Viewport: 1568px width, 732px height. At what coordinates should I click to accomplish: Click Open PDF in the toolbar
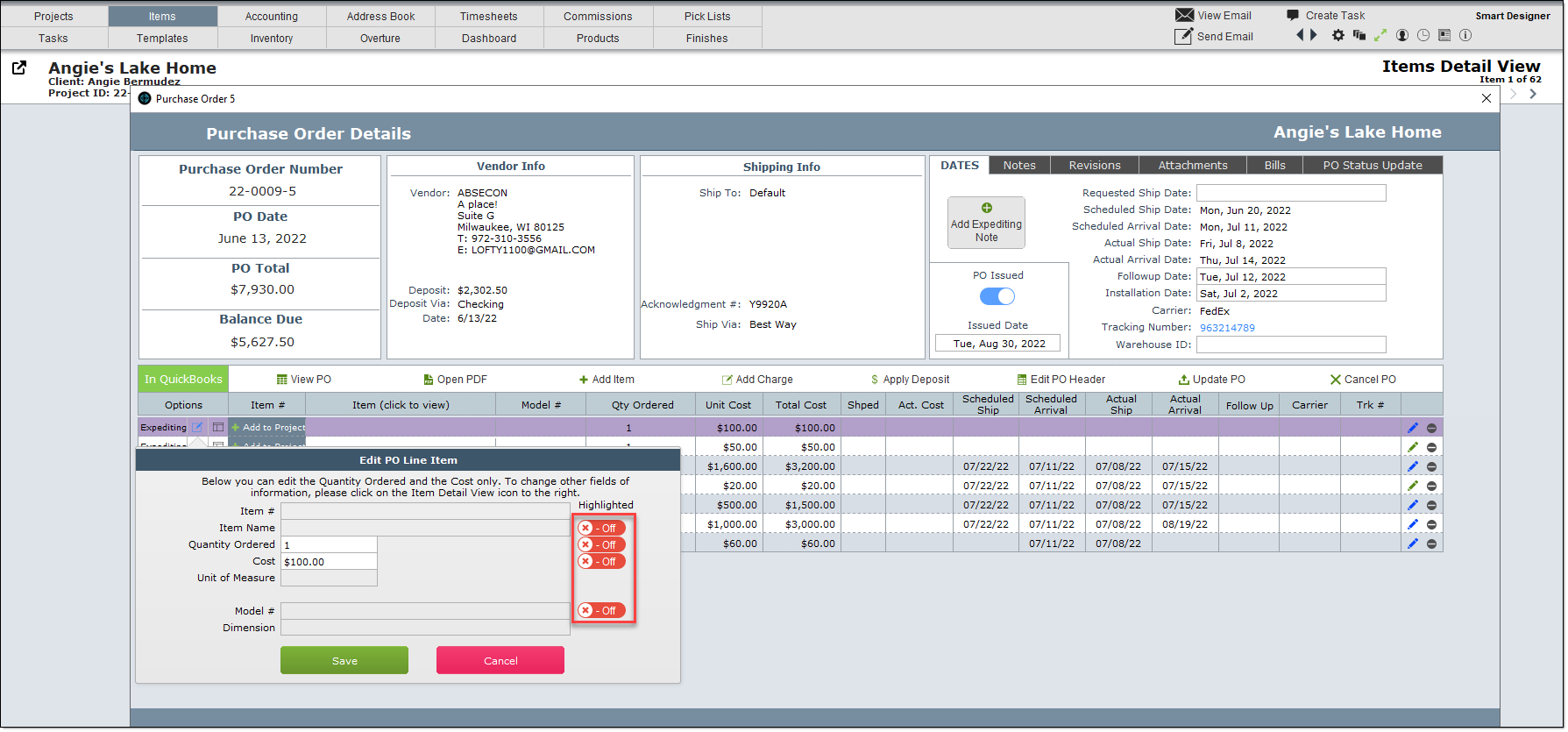(455, 379)
